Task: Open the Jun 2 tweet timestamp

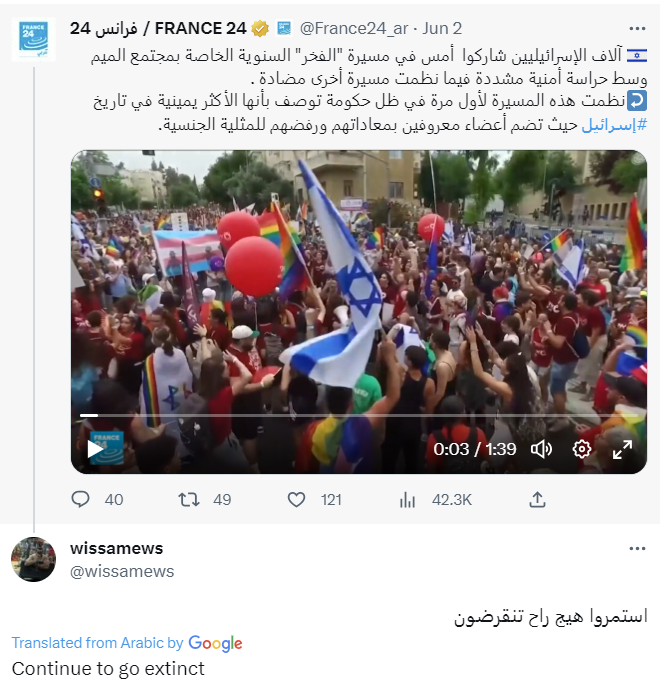Action: [x=442, y=29]
